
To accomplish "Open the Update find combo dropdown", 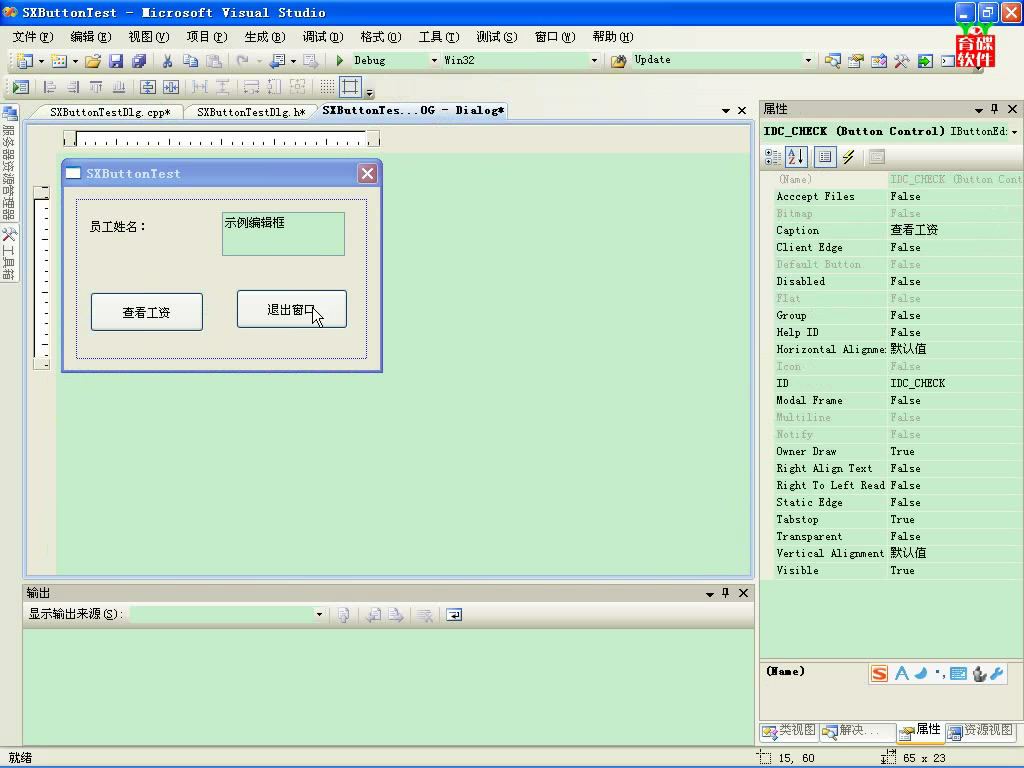I will (x=808, y=60).
